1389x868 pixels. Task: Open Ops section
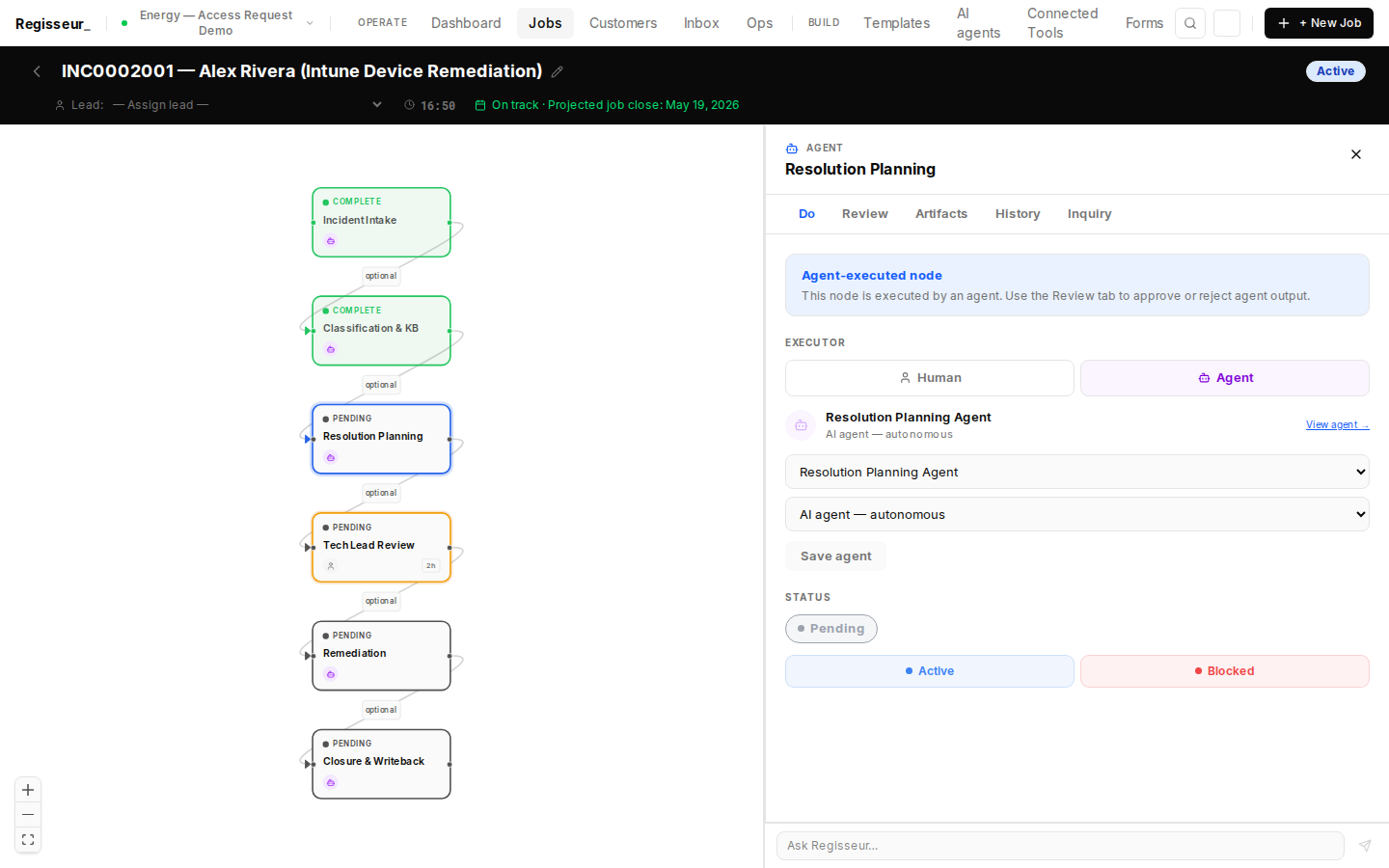click(x=759, y=23)
